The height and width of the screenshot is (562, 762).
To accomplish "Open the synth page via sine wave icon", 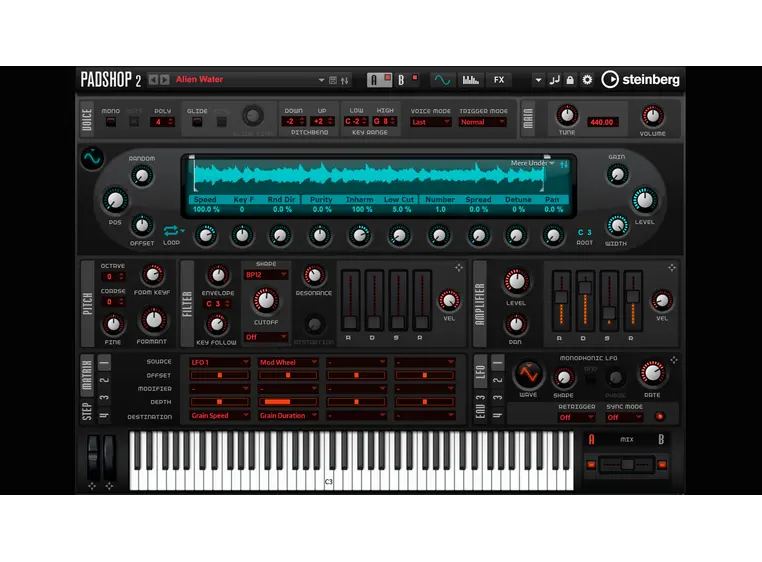I will point(442,80).
